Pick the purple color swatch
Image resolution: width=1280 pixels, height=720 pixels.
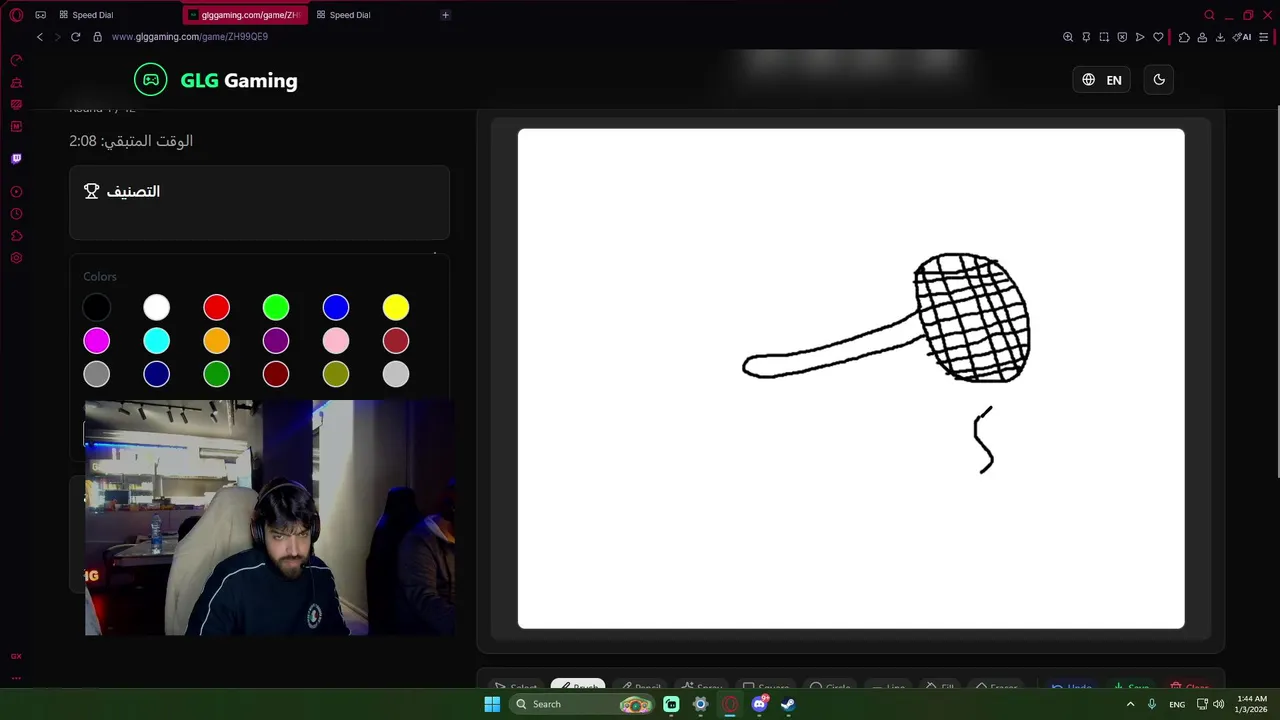(x=276, y=341)
